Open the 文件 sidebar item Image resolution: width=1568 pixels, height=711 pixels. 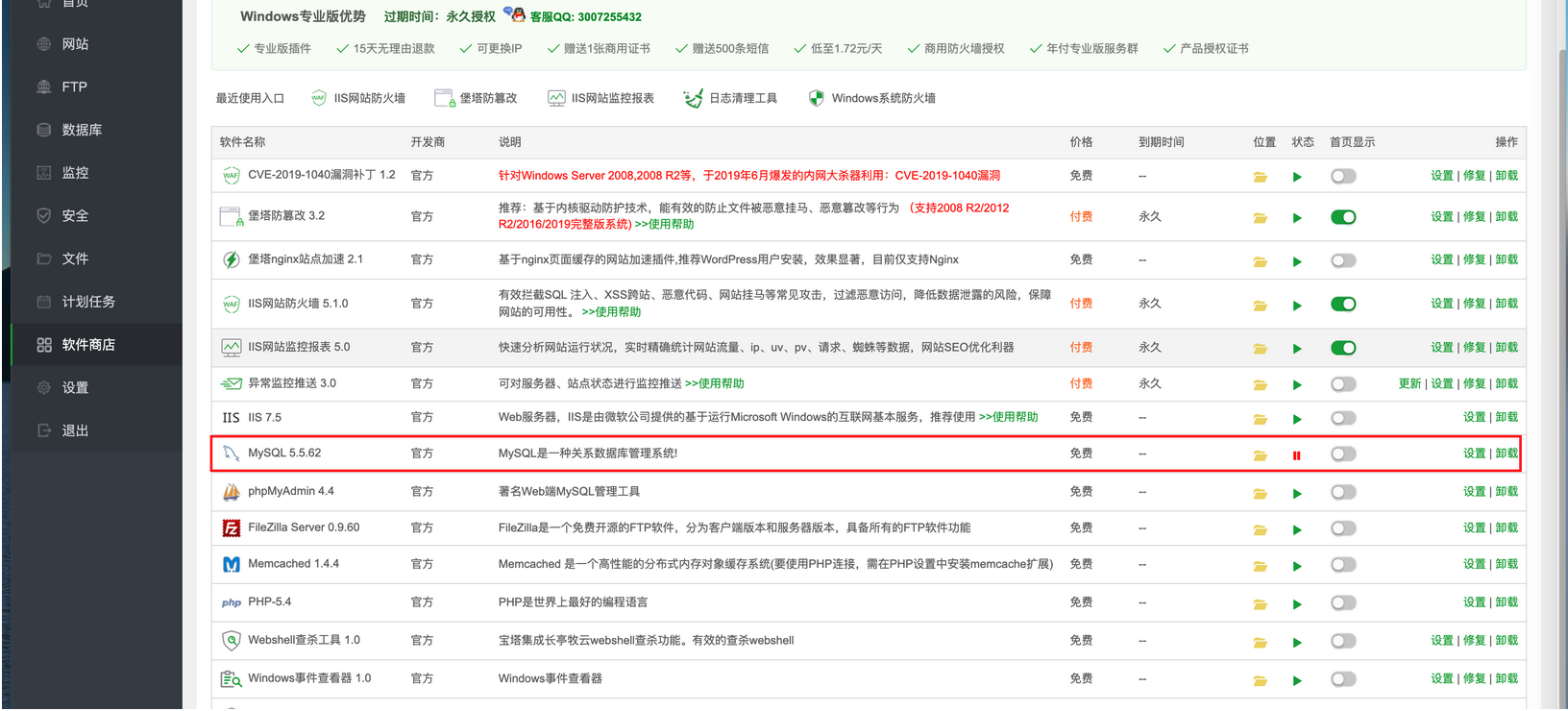[x=75, y=258]
